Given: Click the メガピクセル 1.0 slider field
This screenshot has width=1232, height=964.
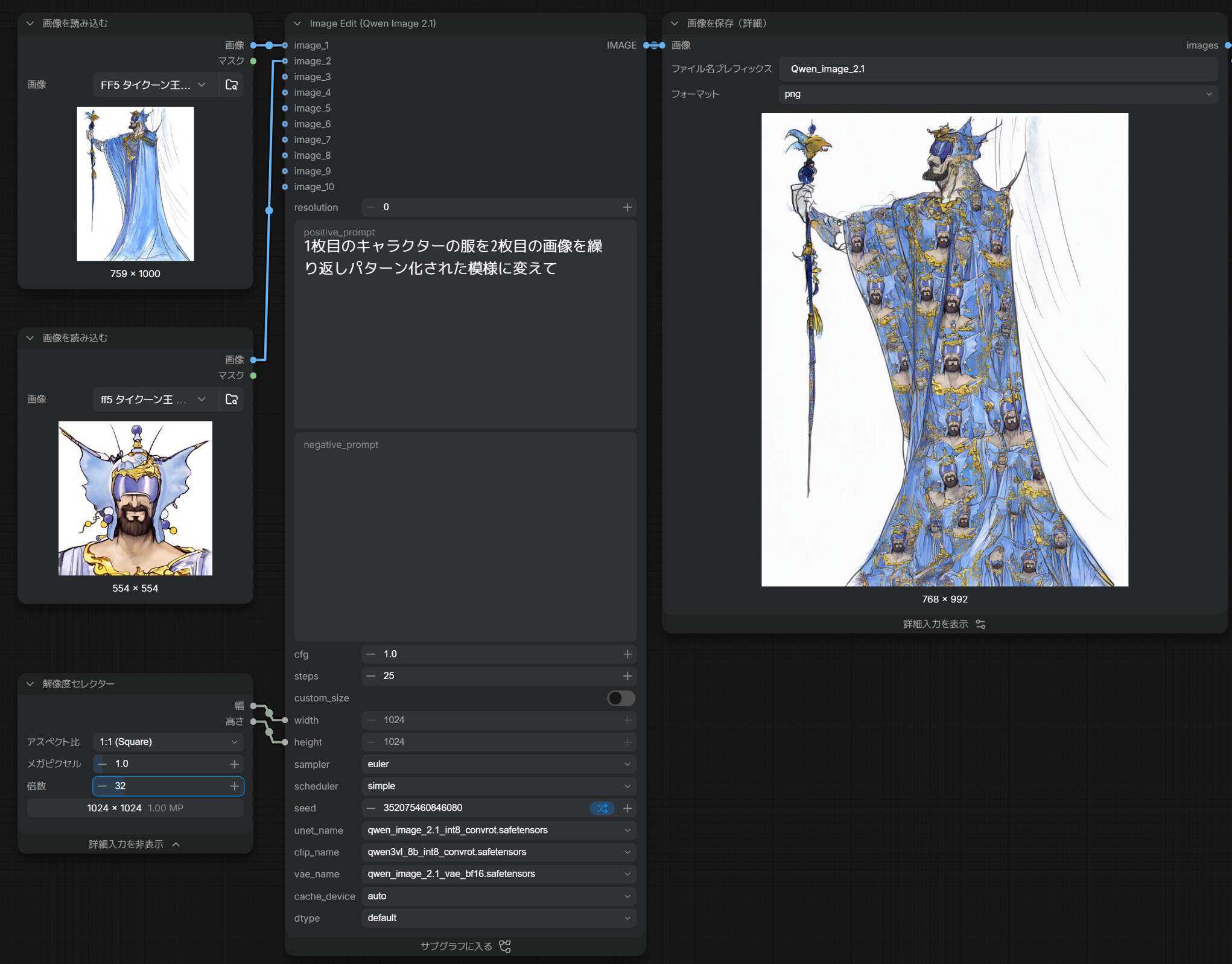Looking at the screenshot, I should 168,764.
